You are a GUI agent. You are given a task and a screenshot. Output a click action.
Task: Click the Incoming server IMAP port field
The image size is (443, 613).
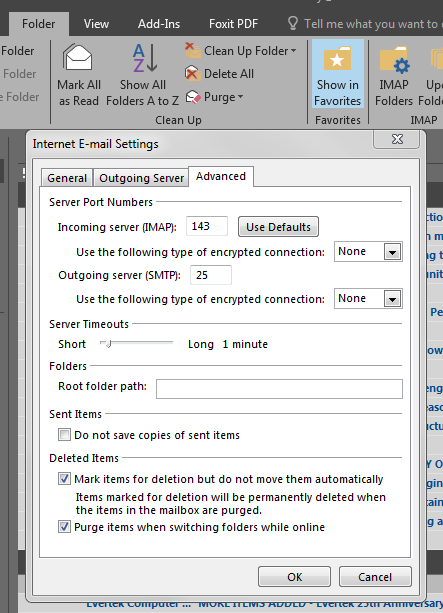207,226
